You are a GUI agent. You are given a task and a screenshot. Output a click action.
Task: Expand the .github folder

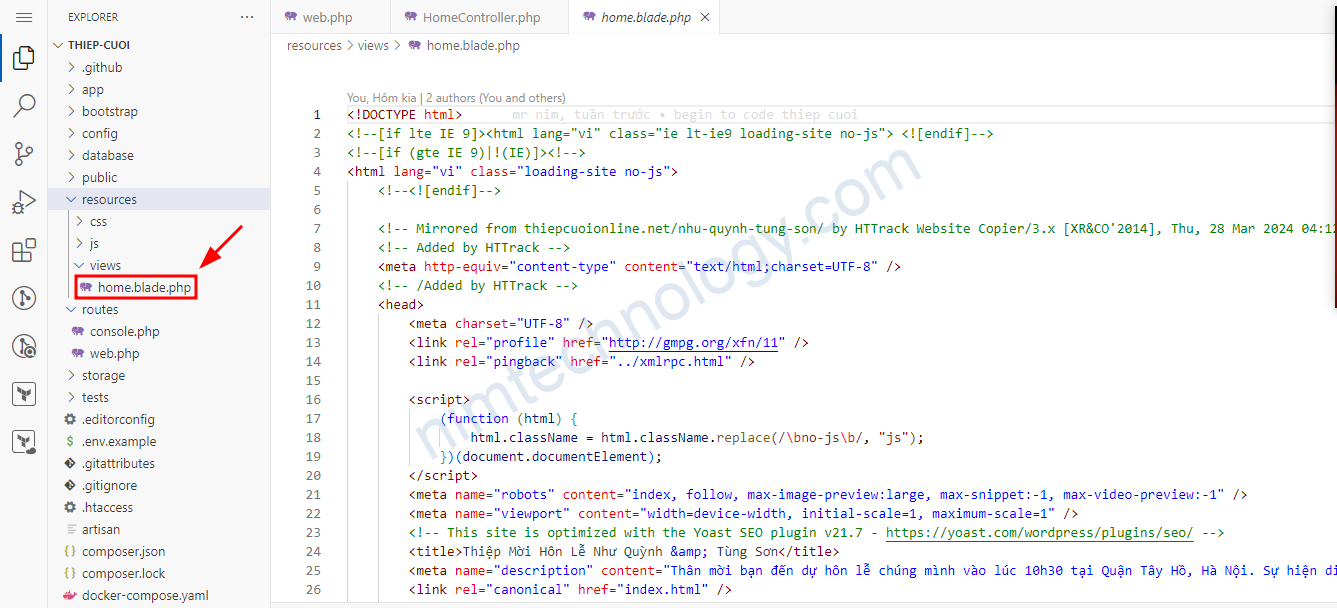point(102,67)
